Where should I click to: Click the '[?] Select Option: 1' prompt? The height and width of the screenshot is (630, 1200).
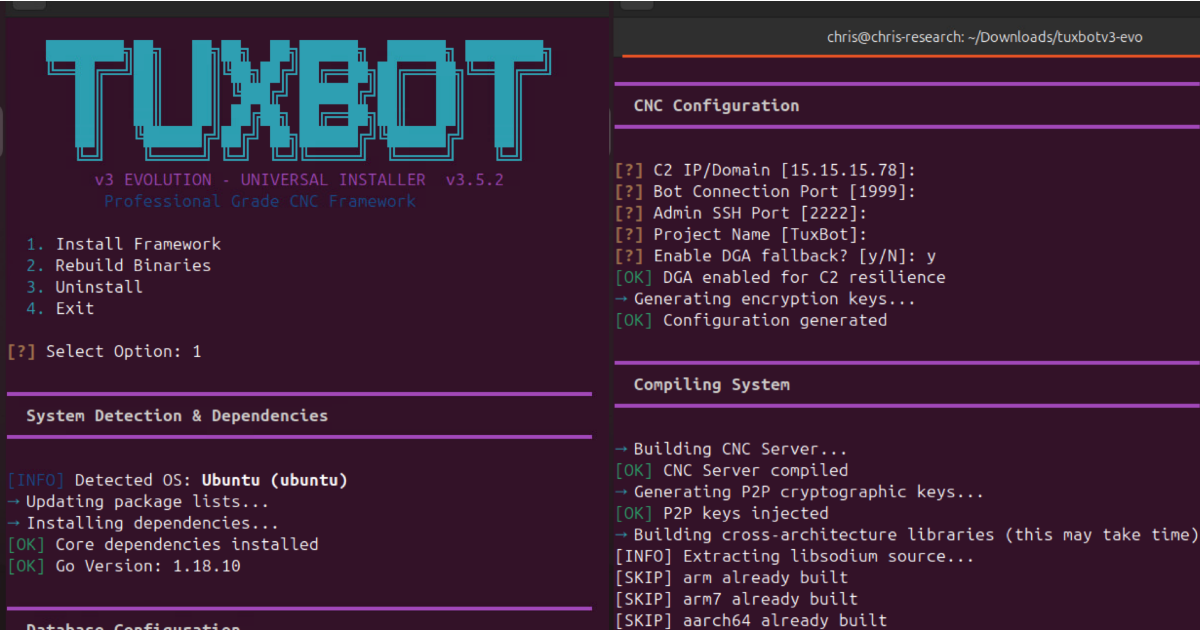[104, 351]
